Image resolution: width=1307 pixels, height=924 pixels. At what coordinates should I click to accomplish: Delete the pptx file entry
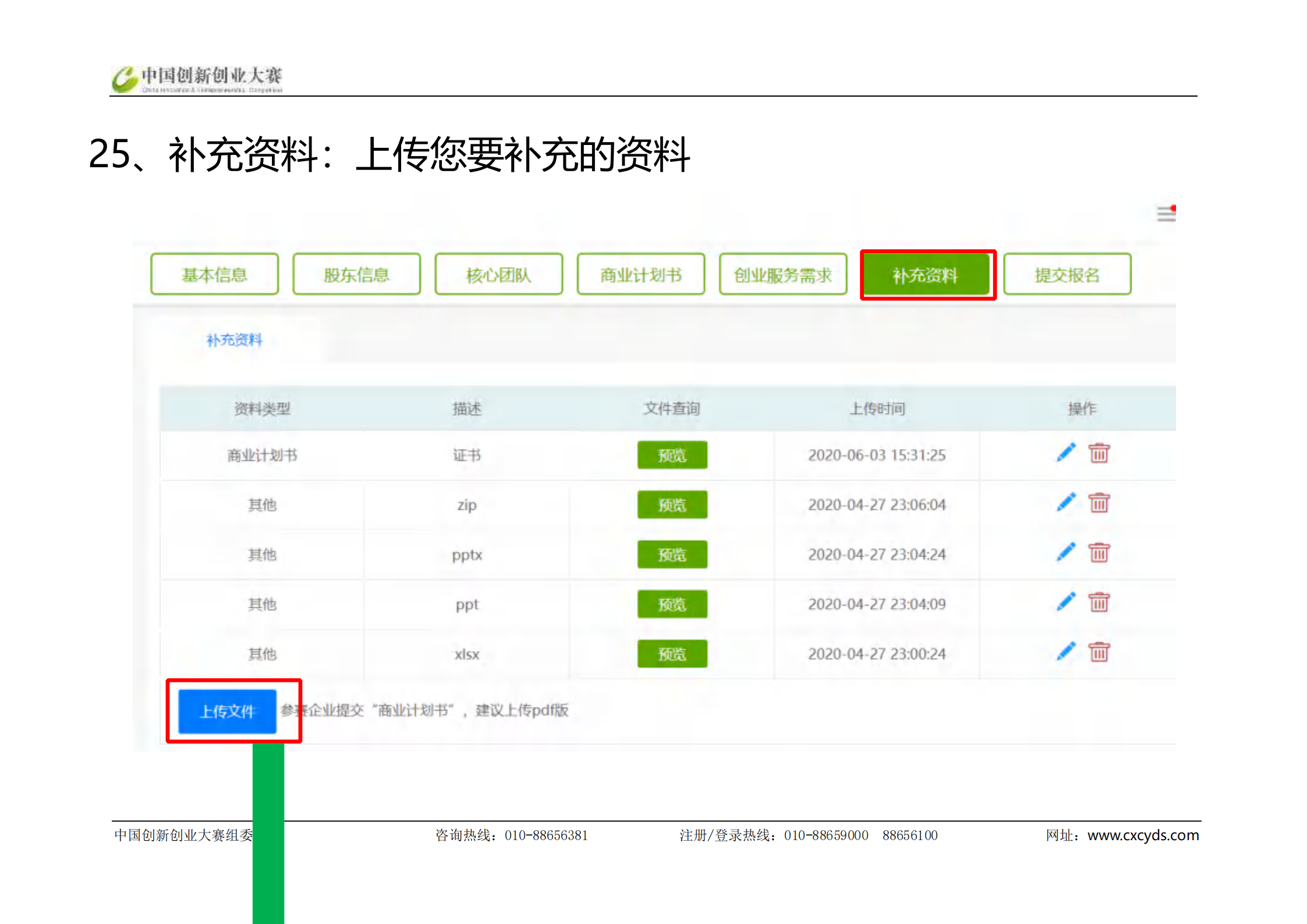(1099, 553)
